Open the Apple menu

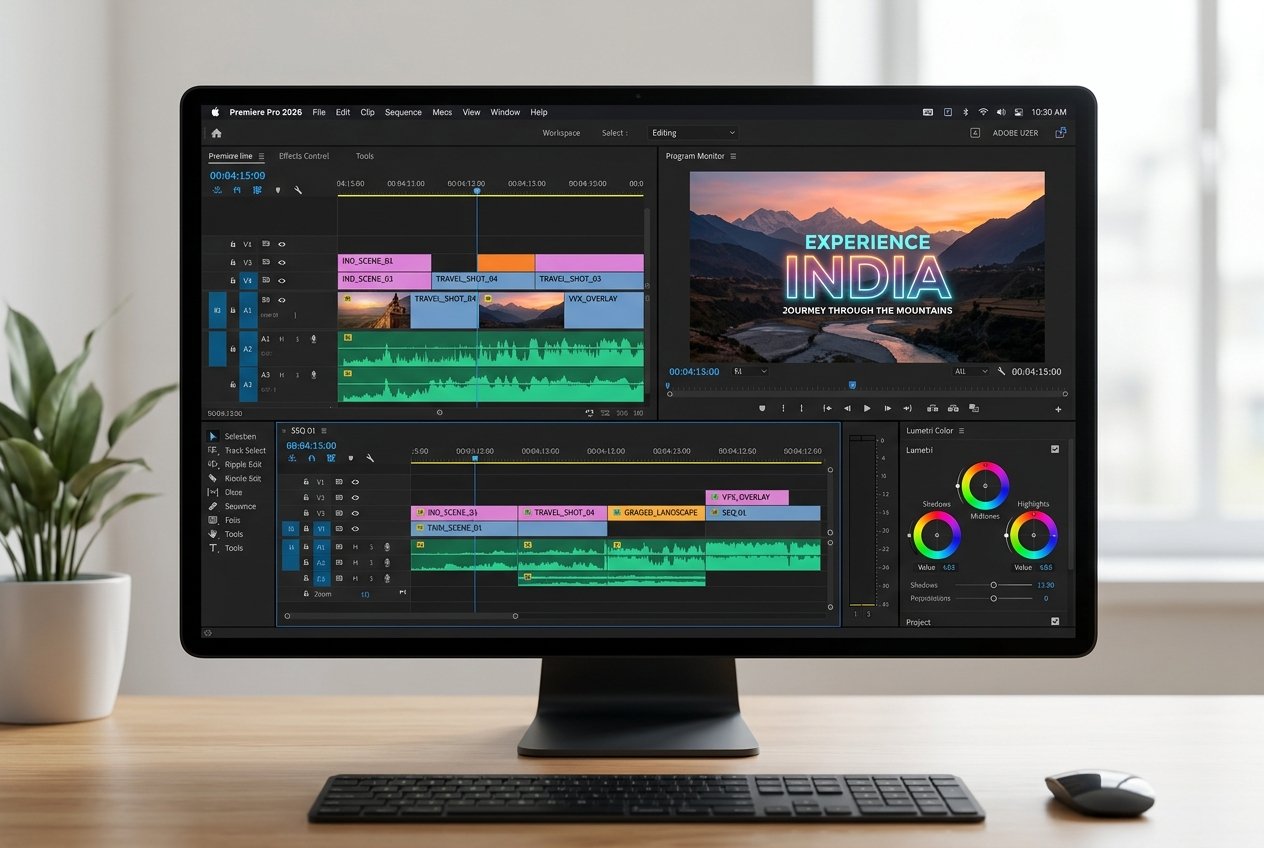(215, 112)
